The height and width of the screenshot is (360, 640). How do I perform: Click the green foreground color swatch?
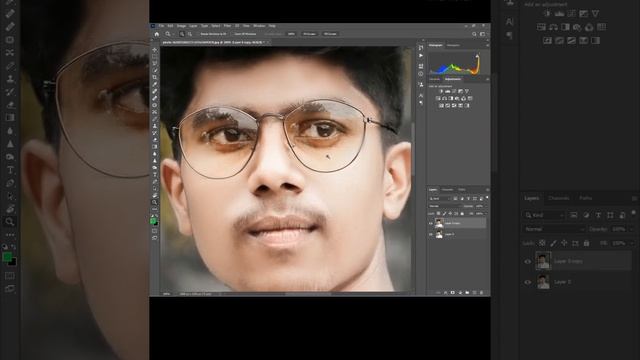pyautogui.click(x=153, y=220)
